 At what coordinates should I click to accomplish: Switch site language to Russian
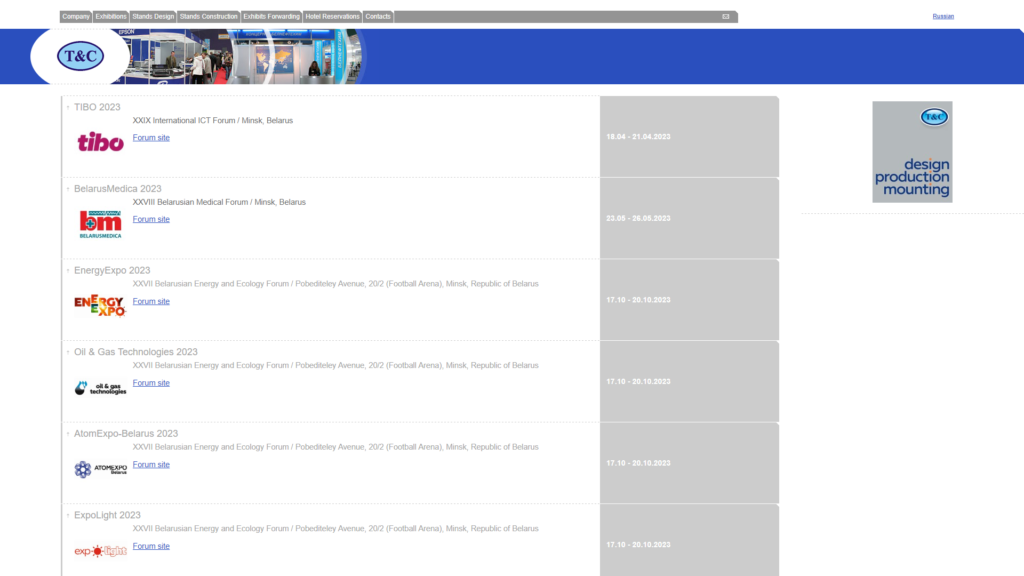[943, 16]
